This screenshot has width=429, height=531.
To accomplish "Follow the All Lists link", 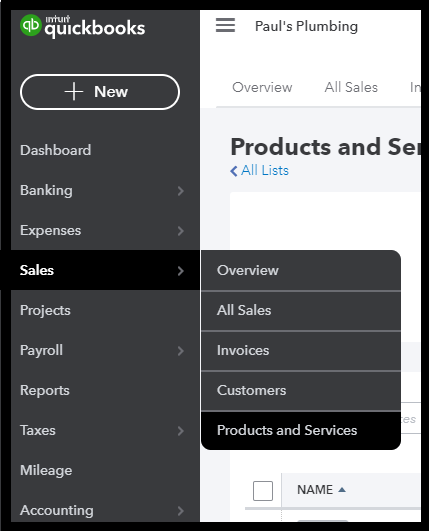I will (265, 170).
